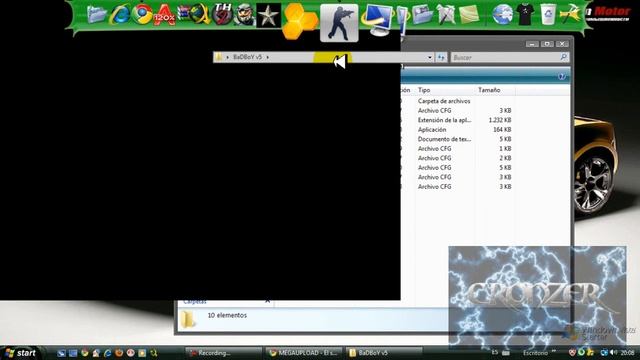This screenshot has height=360, width=640.
Task: Launch Counter-Strike from the dock
Action: (x=339, y=23)
